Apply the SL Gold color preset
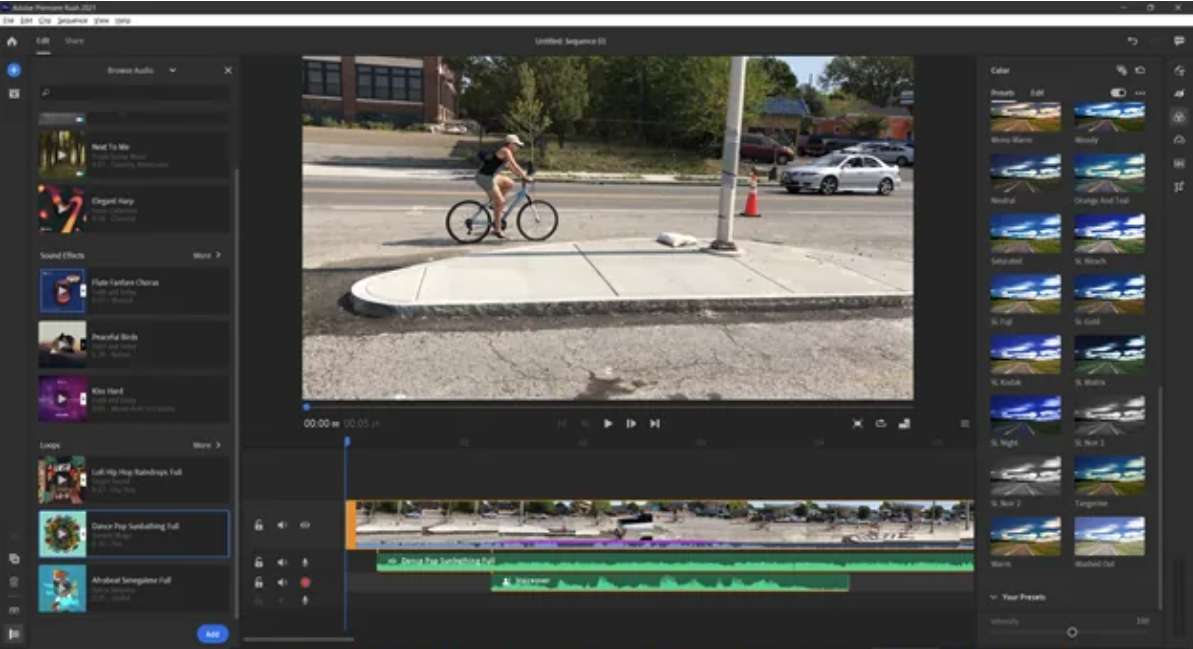Viewport: 1193px width, 649px height. 1109,294
